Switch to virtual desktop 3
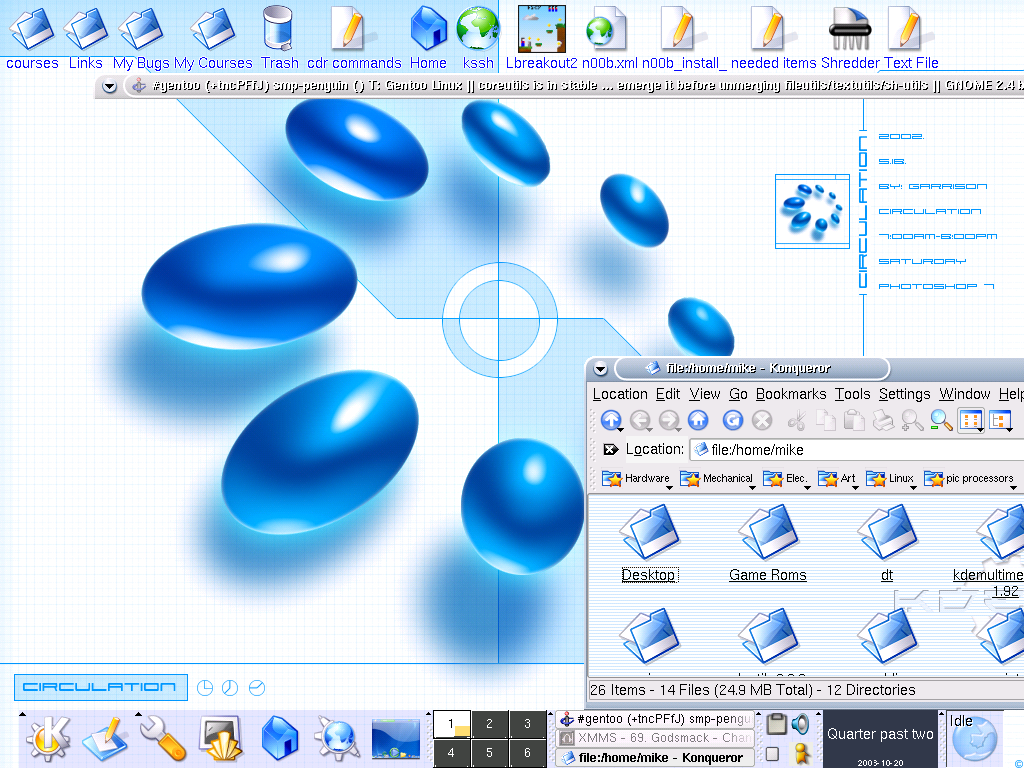Viewport: 1024px width, 768px height. (528, 724)
